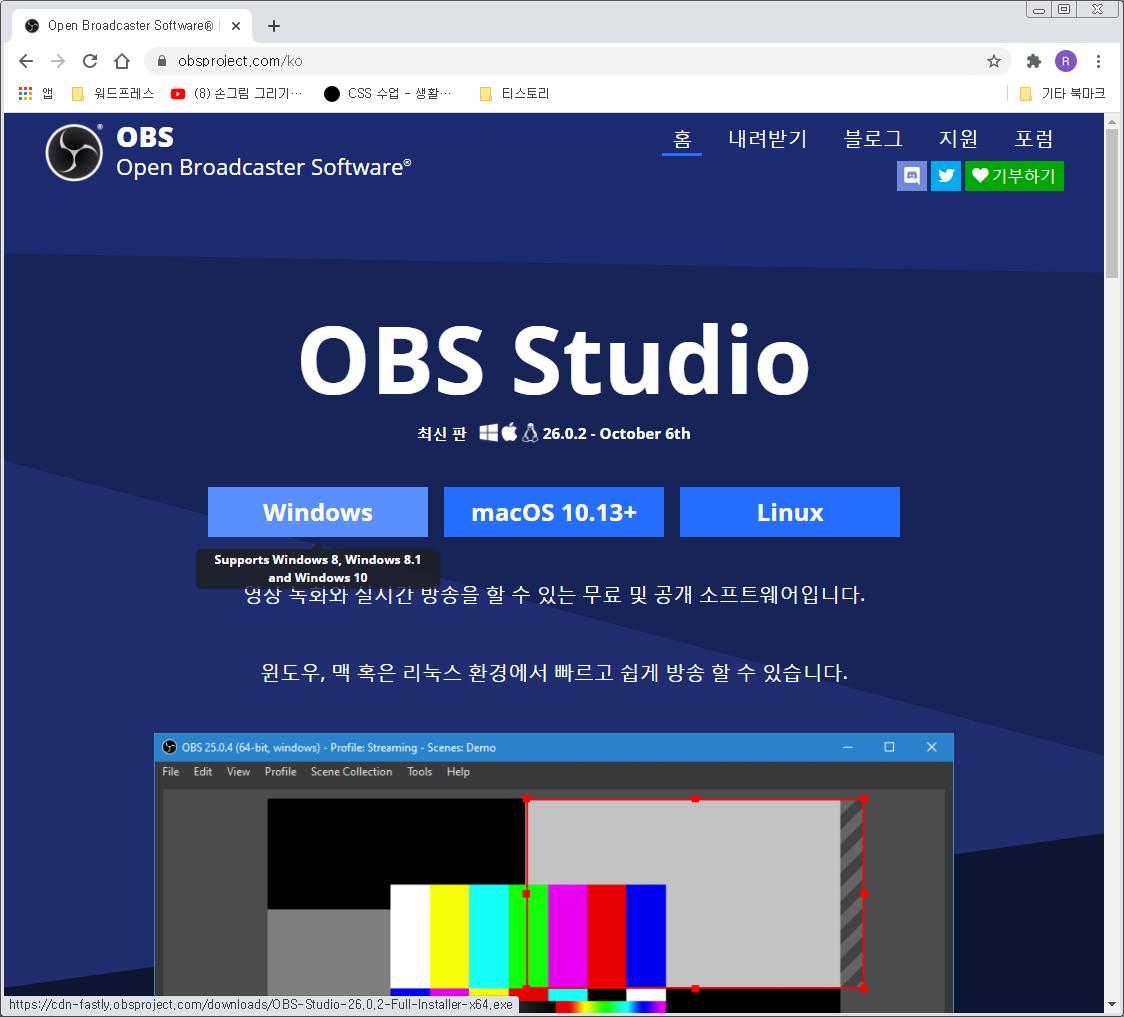This screenshot has width=1124, height=1017.
Task: Click the page vertical scrollbar thumb
Action: click(1112, 202)
